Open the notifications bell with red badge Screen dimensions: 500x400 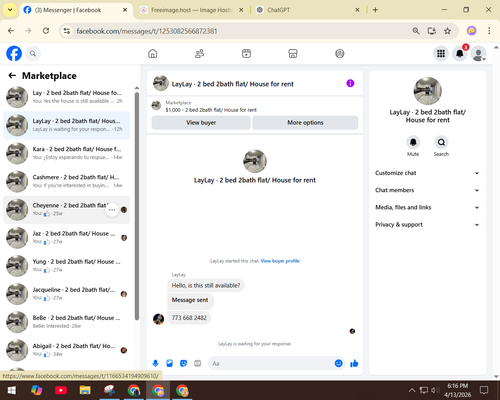tap(460, 53)
